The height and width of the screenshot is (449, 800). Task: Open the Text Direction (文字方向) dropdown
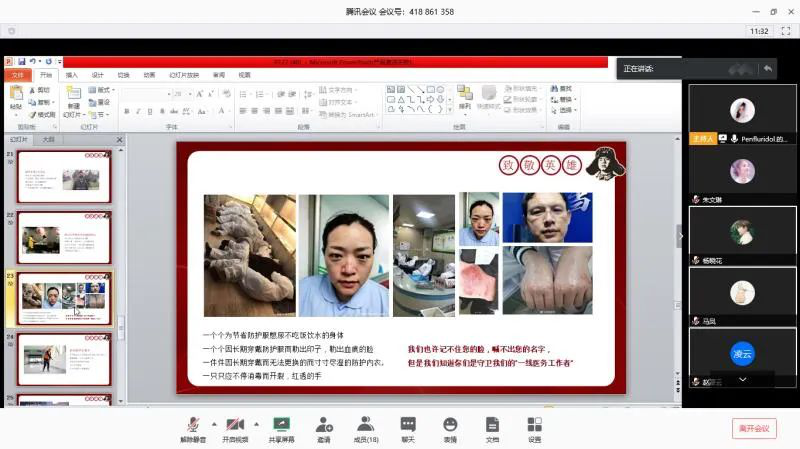pos(338,90)
